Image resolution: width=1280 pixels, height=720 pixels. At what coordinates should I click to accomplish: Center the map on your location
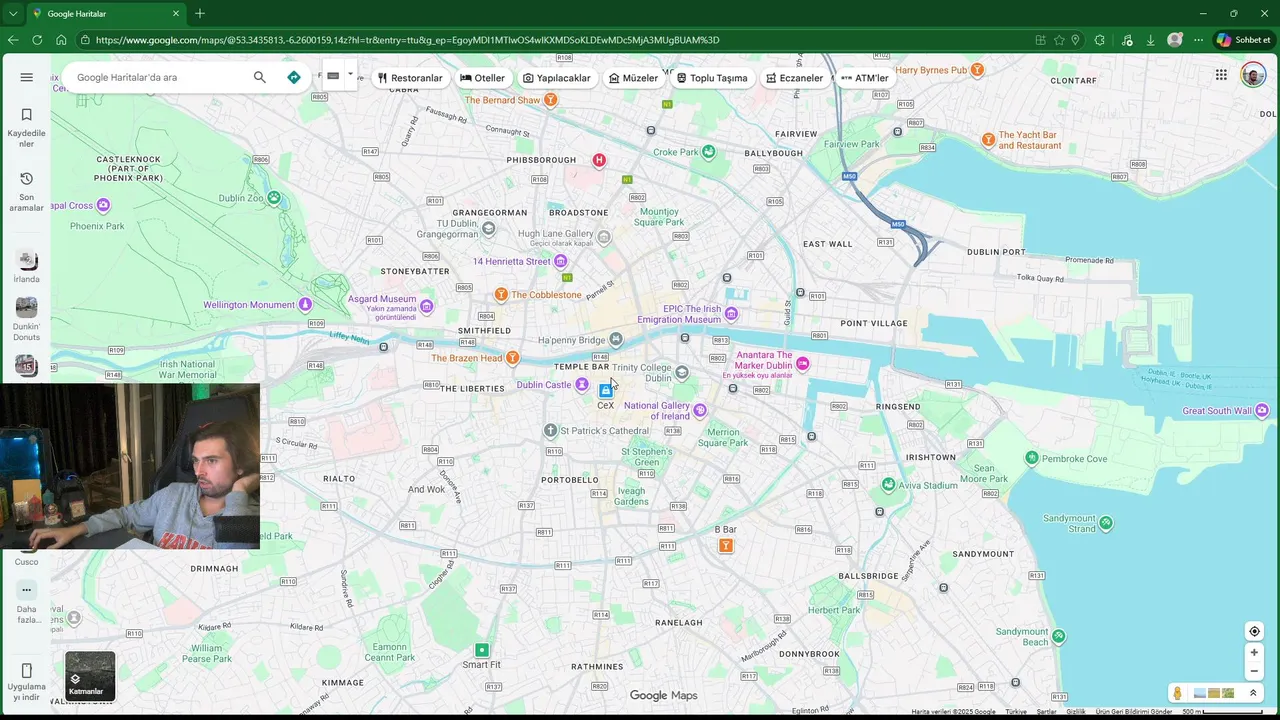tap(1254, 631)
